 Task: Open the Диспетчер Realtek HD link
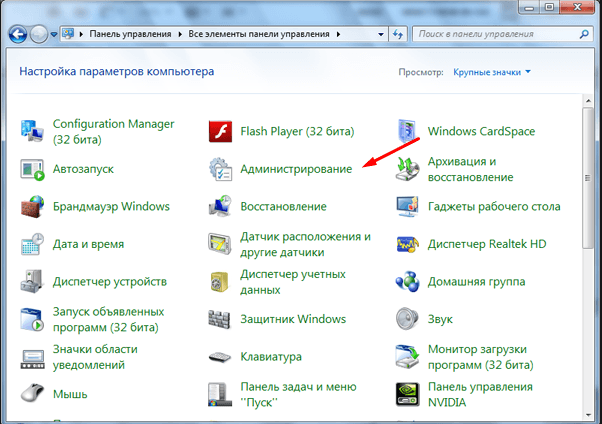coord(487,244)
